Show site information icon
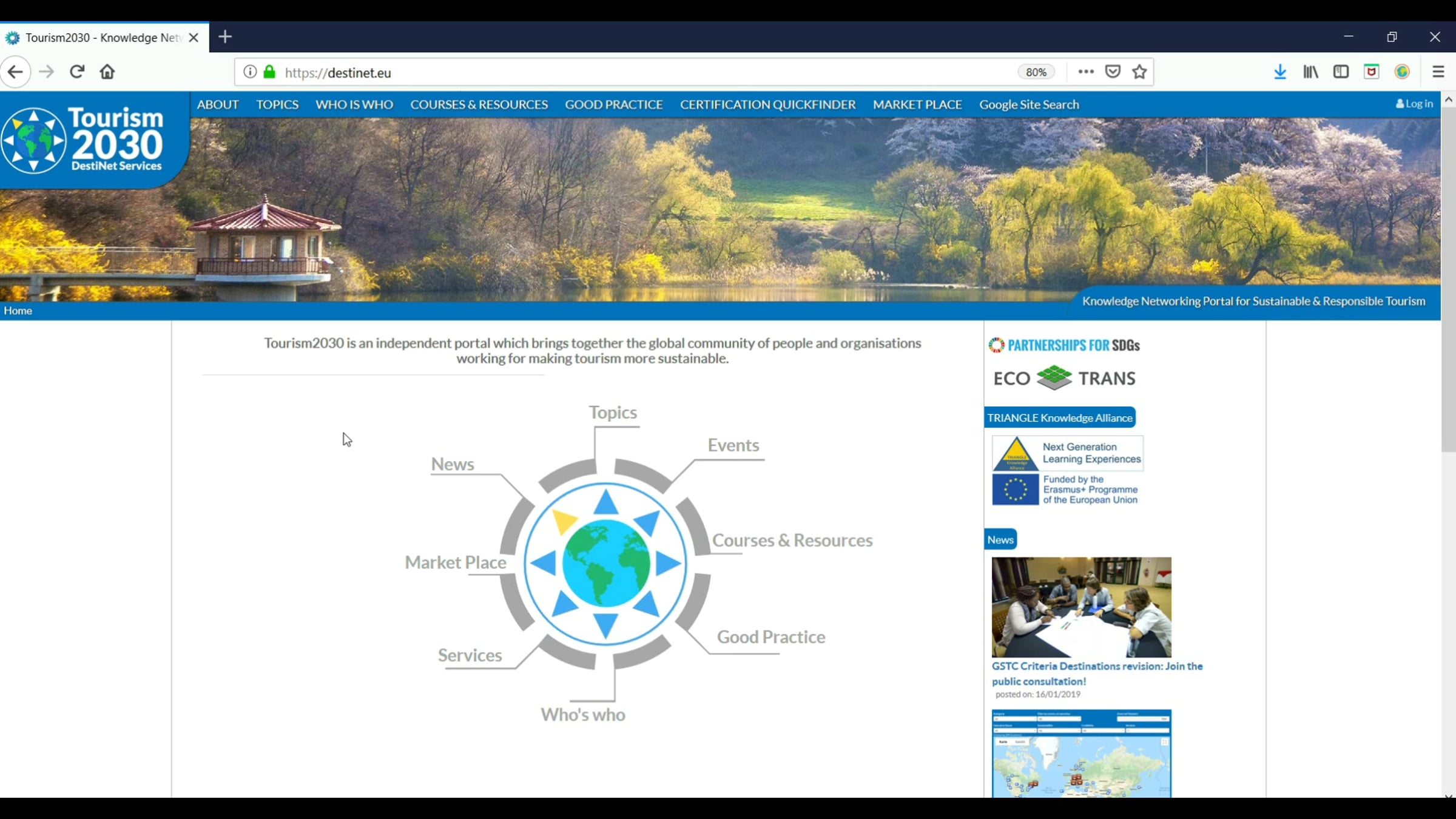The height and width of the screenshot is (819, 1456). [x=250, y=72]
